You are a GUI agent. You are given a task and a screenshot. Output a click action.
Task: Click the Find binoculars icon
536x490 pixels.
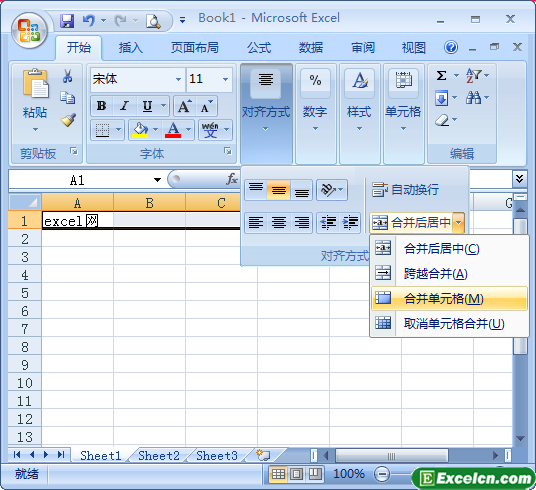click(473, 98)
